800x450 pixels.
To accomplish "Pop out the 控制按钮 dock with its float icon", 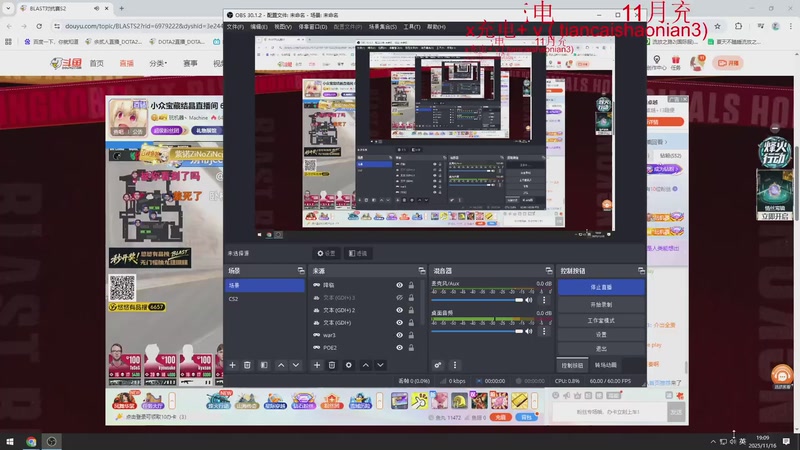I will 641,270.
